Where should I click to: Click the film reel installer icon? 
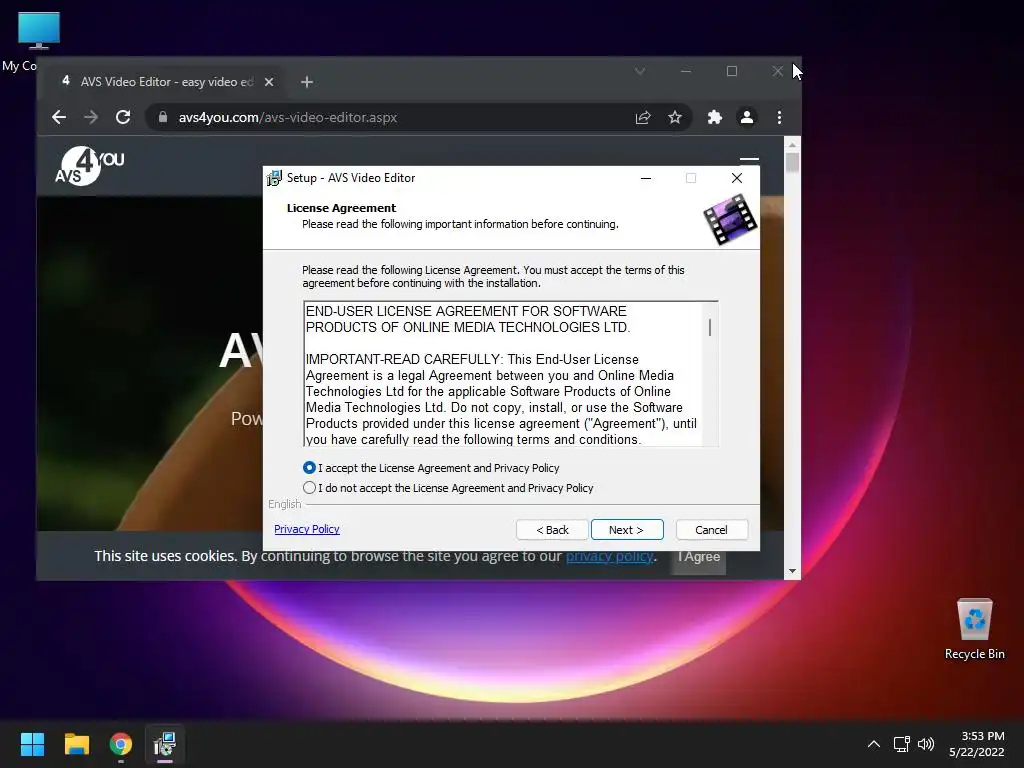tap(729, 219)
